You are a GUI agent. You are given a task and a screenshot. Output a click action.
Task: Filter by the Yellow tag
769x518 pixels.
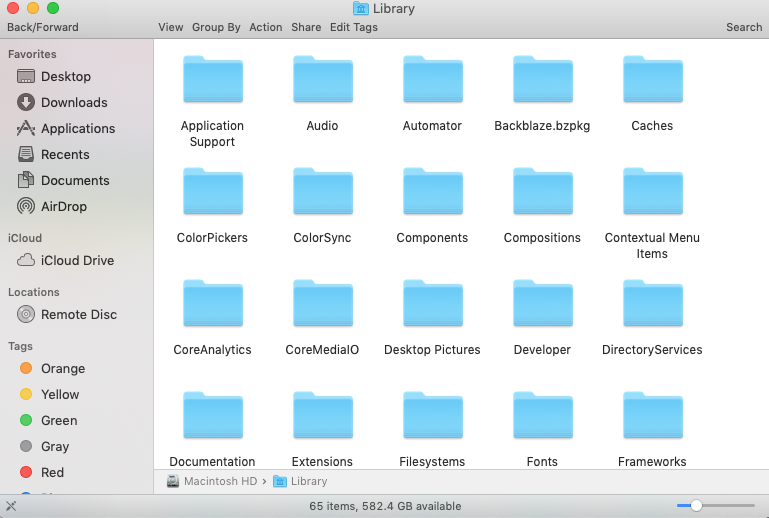coord(50,394)
